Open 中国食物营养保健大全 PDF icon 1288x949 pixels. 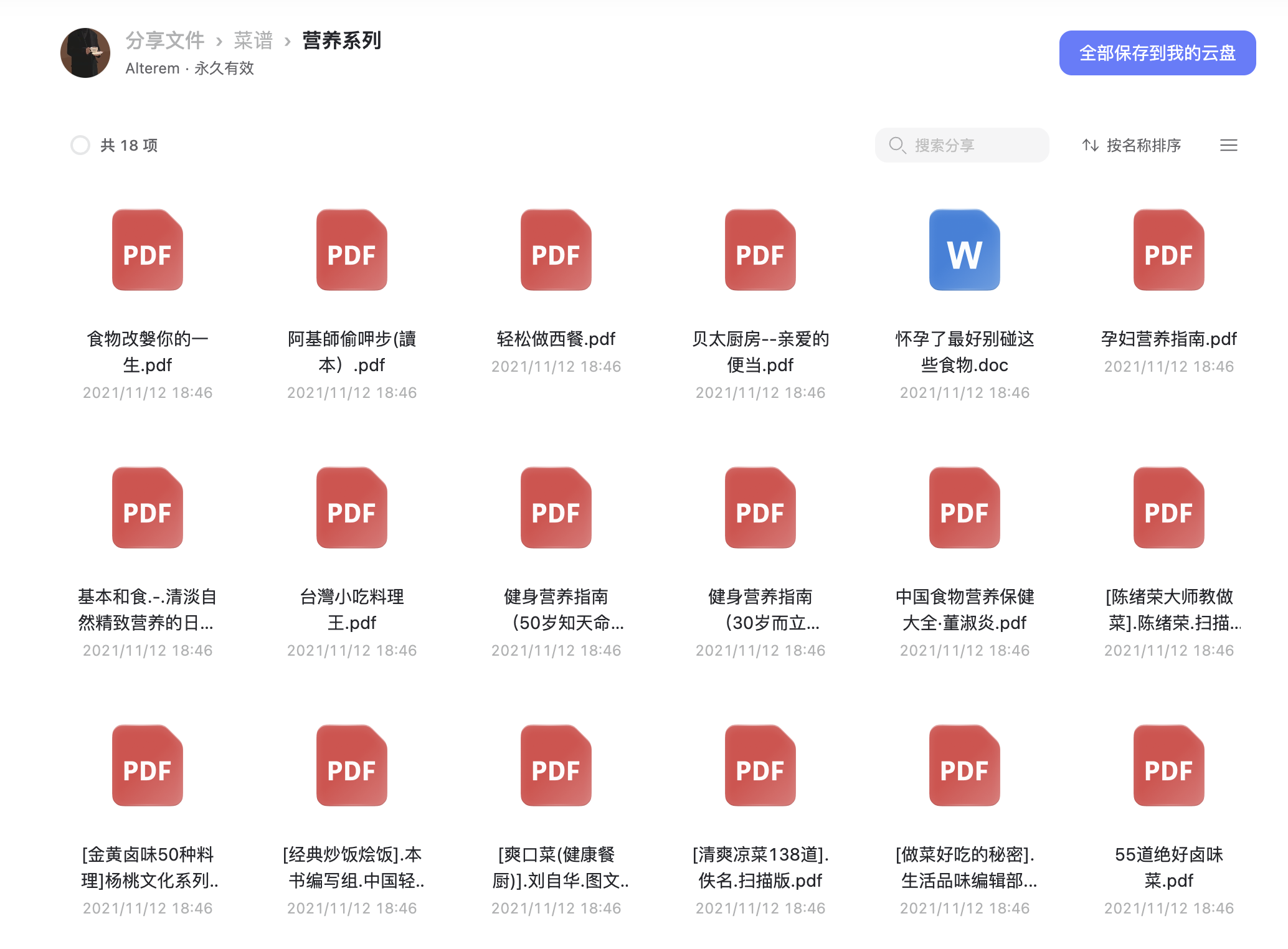pyautogui.click(x=964, y=508)
